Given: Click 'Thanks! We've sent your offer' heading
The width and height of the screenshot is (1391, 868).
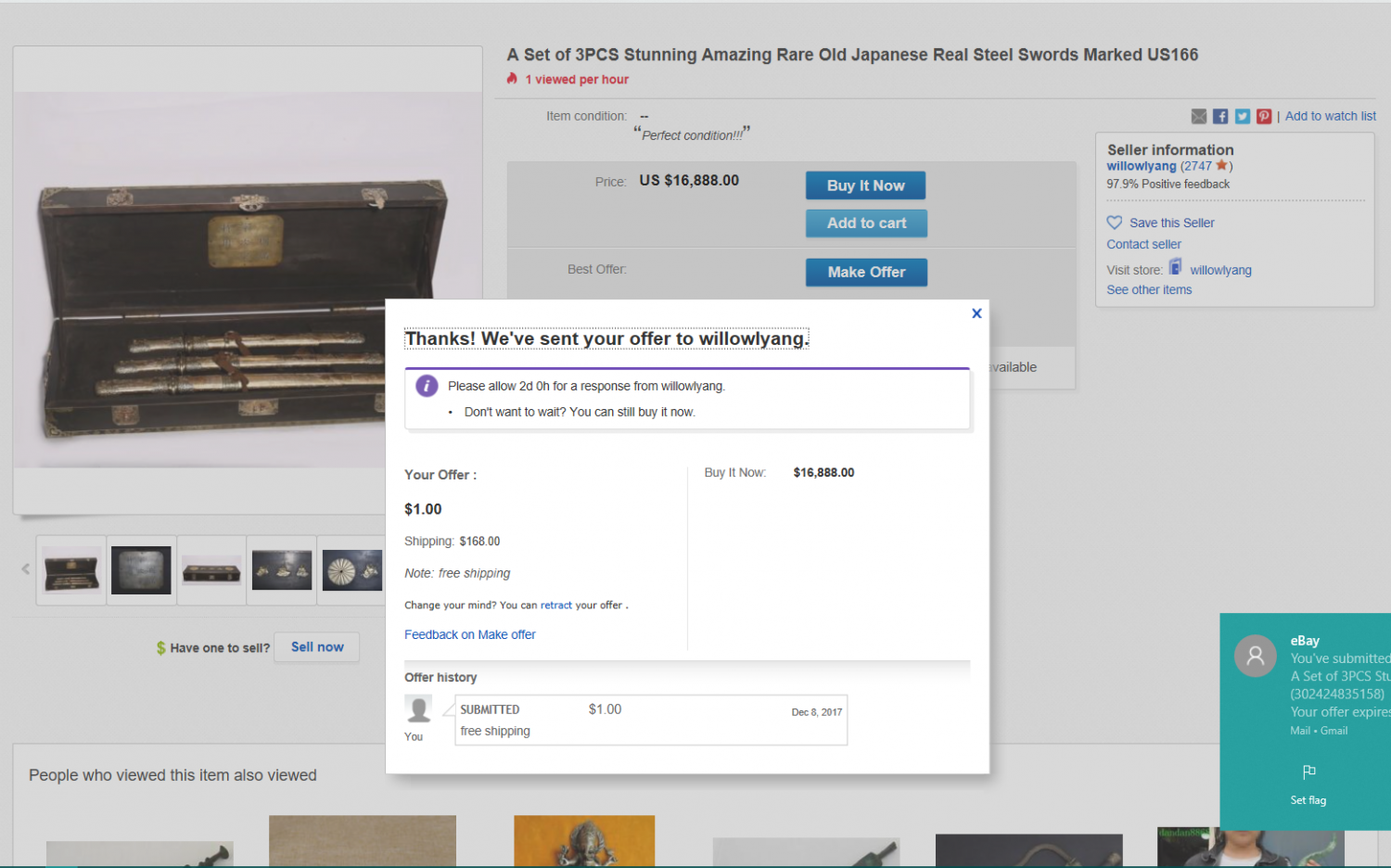Looking at the screenshot, I should pos(606,338).
